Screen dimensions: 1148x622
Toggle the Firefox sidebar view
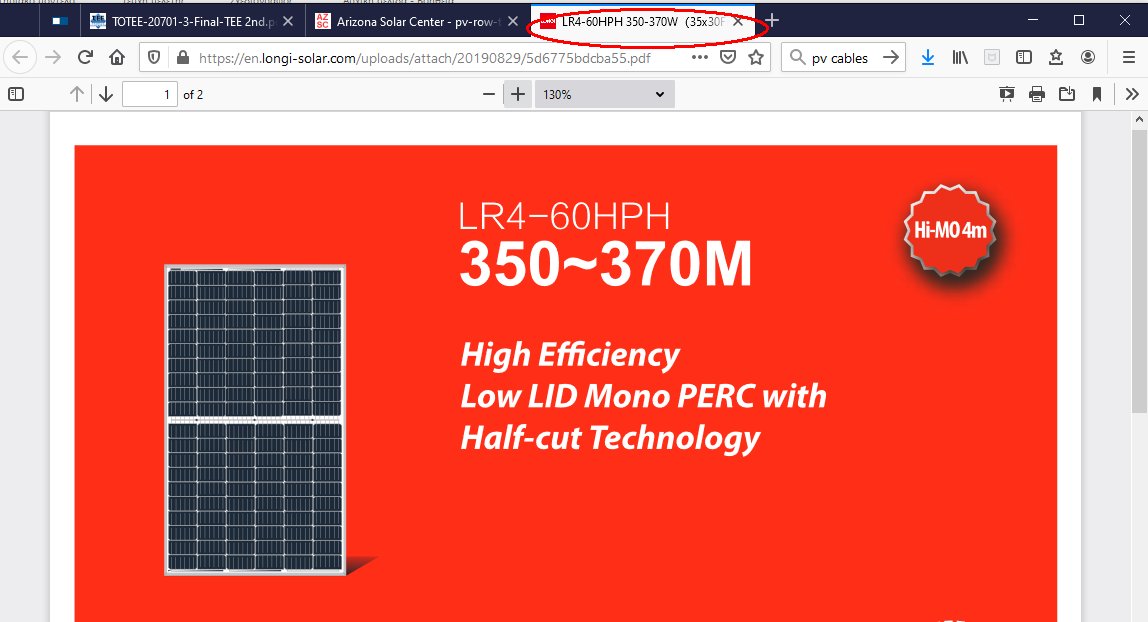(x=1023, y=57)
